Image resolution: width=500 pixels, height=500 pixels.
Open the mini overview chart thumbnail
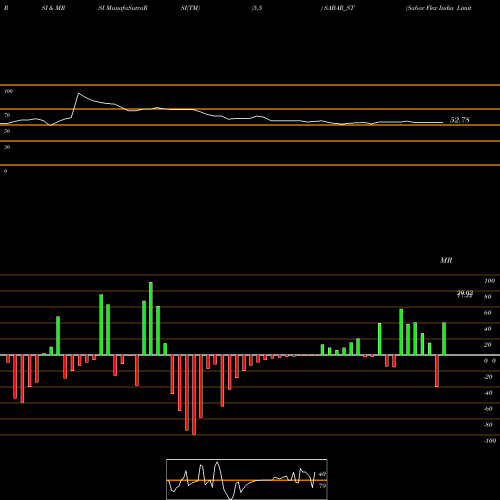point(247,479)
